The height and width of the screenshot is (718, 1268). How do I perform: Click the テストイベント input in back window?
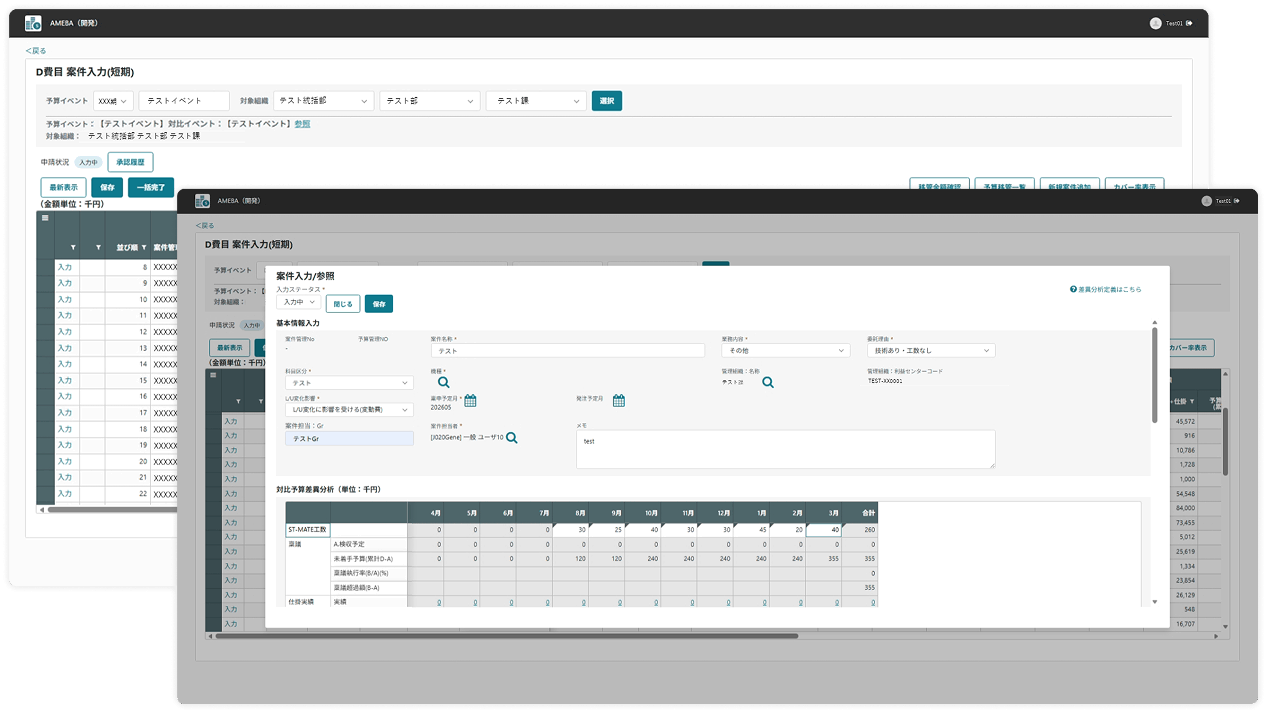(x=184, y=101)
